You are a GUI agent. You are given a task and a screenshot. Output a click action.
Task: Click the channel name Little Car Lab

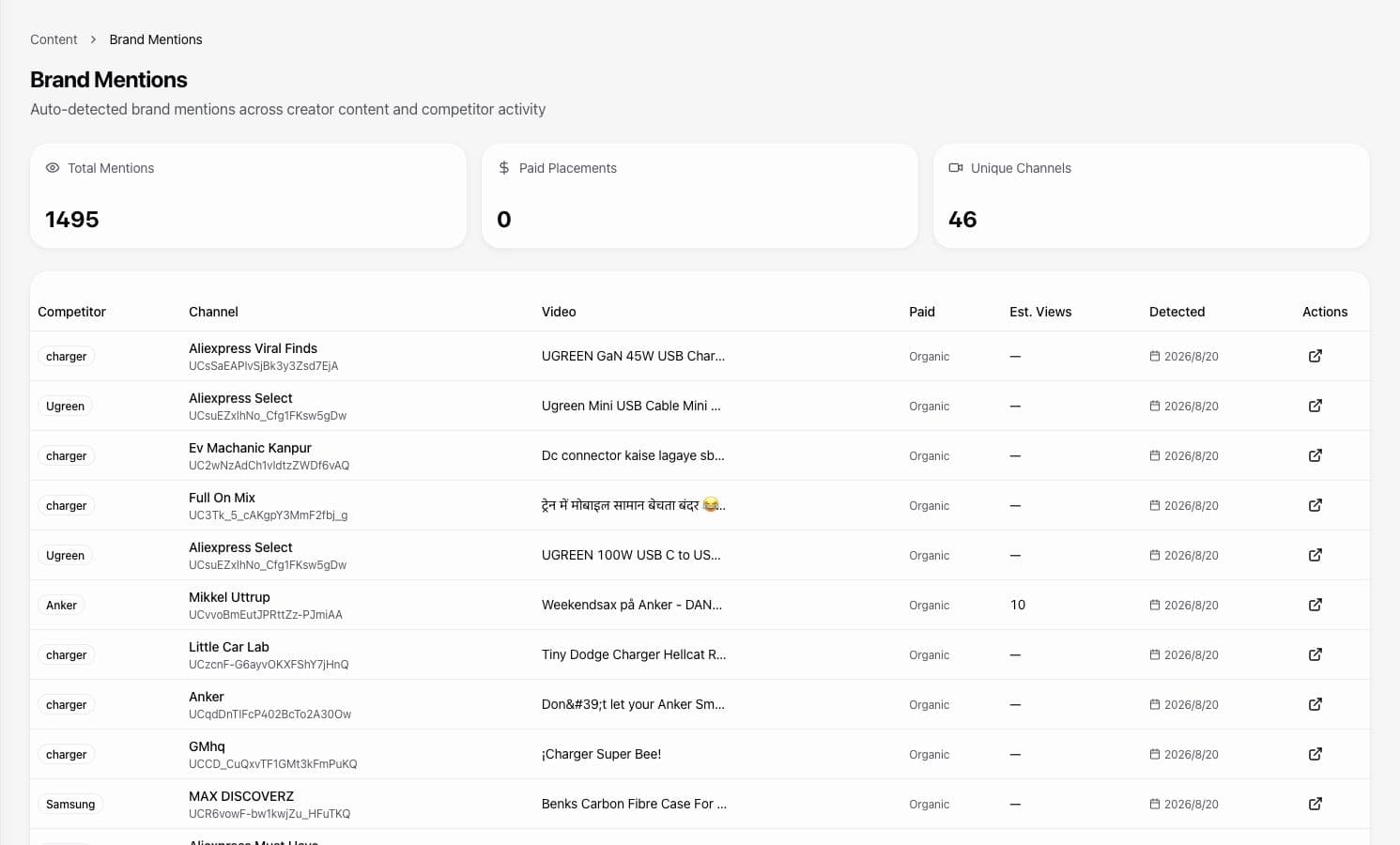(x=229, y=647)
